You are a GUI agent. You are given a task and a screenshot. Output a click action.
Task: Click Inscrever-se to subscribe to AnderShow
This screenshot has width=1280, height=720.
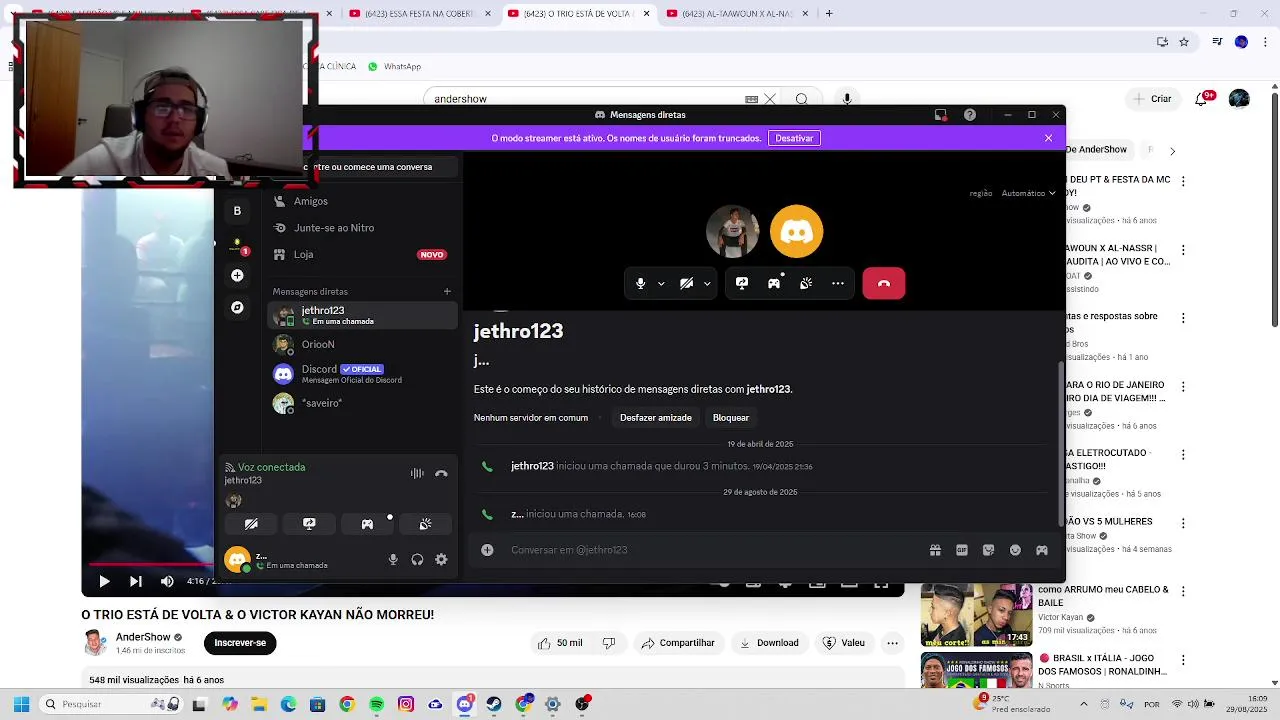coord(240,643)
